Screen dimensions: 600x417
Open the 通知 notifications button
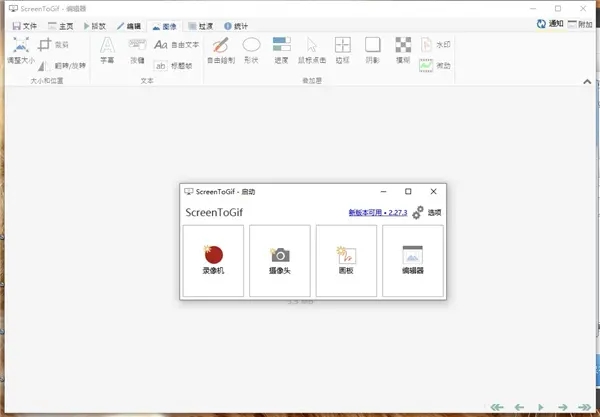click(549, 24)
